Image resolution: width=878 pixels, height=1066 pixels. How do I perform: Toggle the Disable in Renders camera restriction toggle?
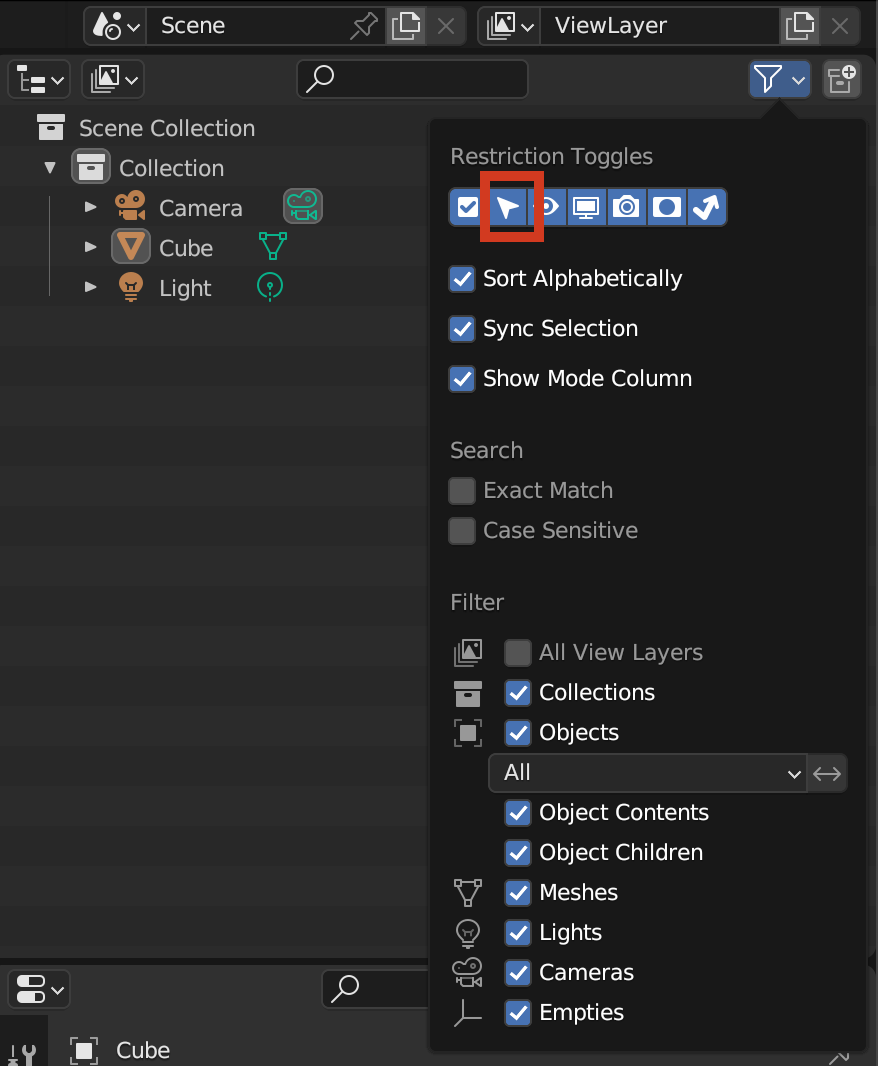[x=626, y=207]
